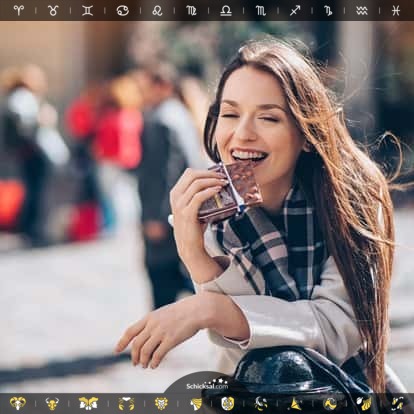Open the golden bull head Taurus illustration
Screen dimensions: 414x414
[52, 403]
